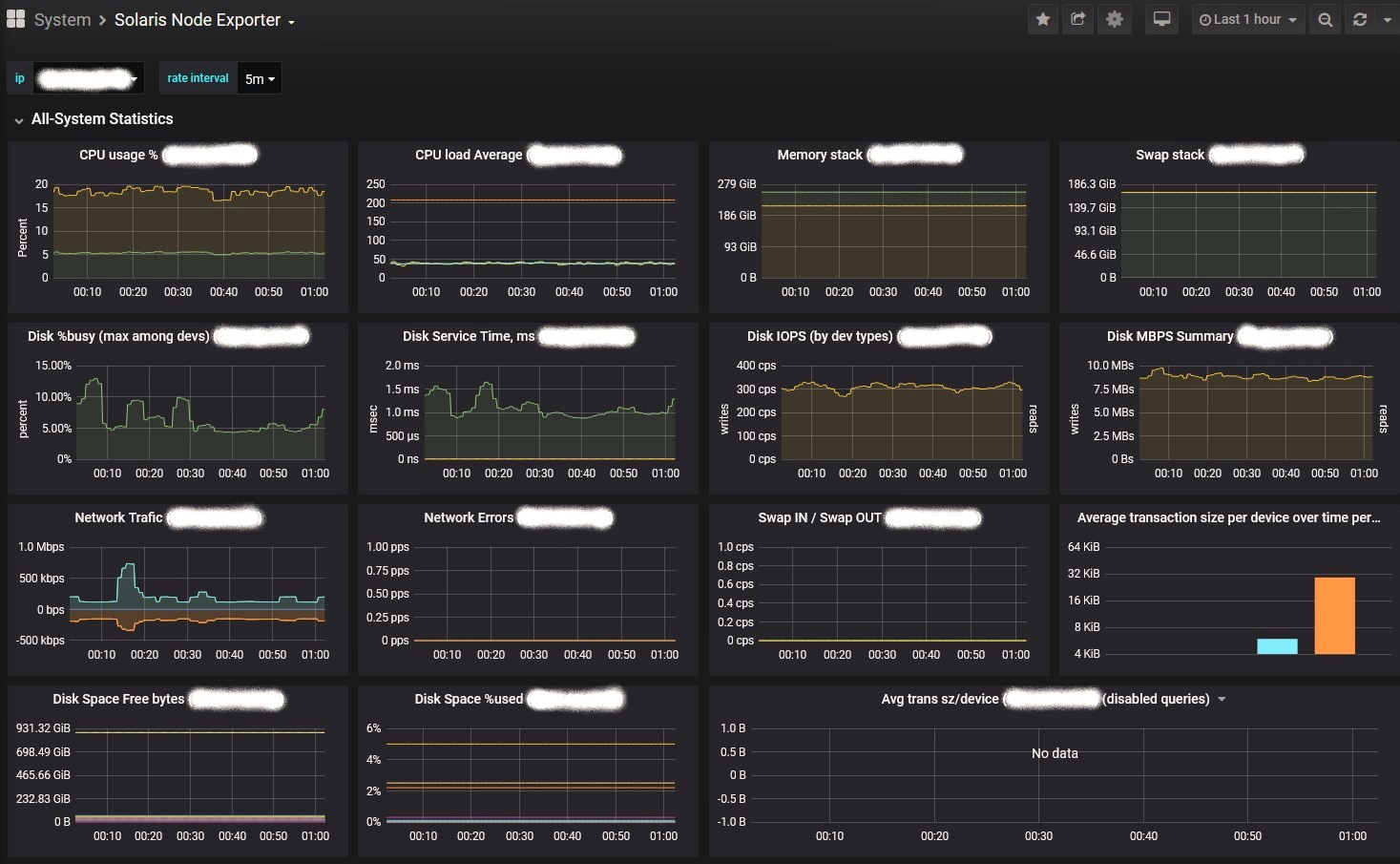Open Average transaction size per device title
Screen dimensions: 1400x864
point(1228,517)
